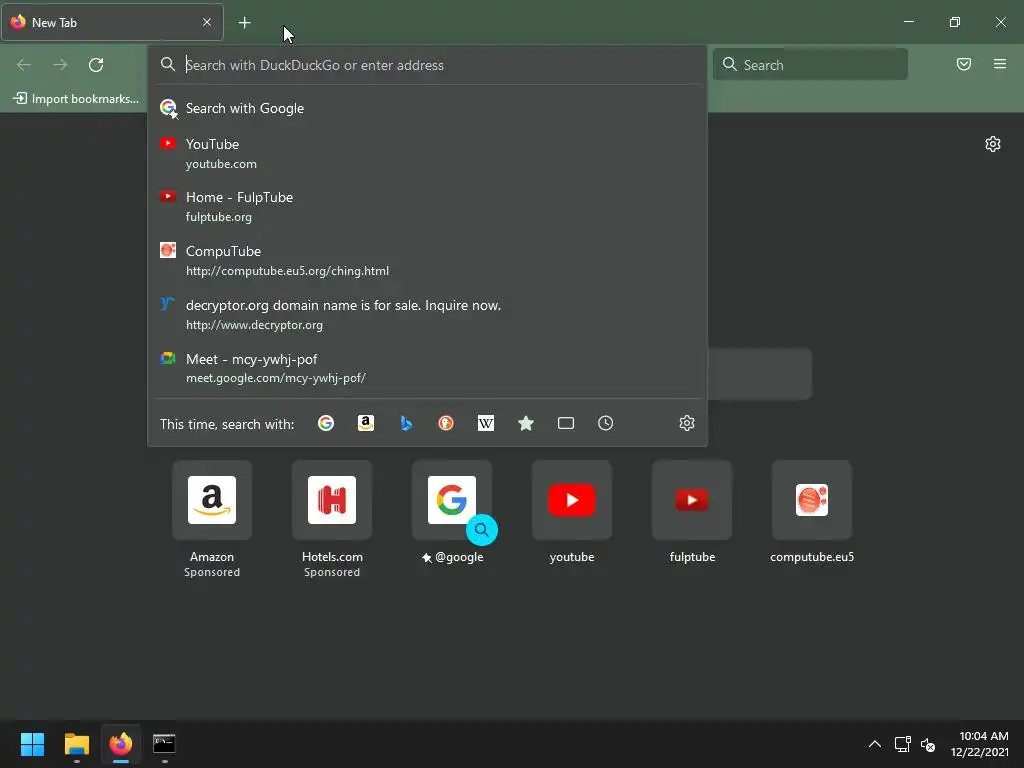Click the Firefox taskbar icon

(121, 744)
